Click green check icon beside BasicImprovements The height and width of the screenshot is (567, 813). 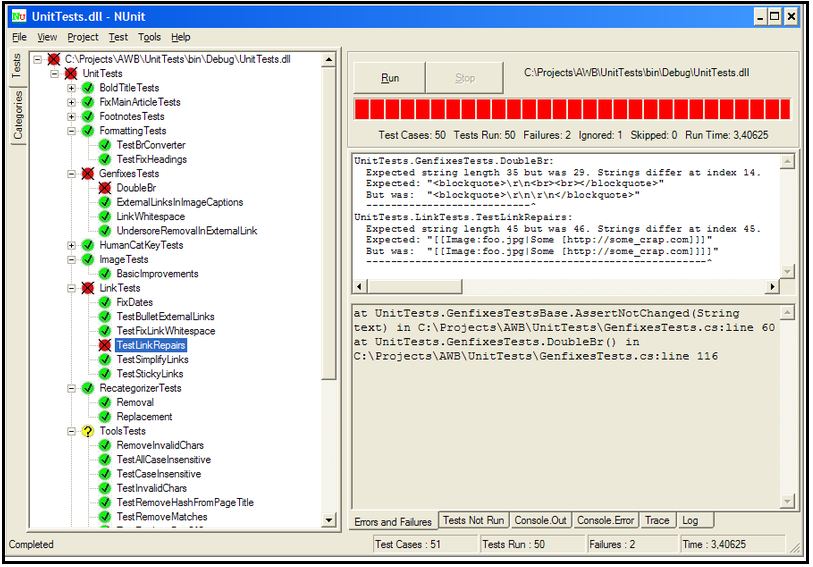[x=105, y=274]
